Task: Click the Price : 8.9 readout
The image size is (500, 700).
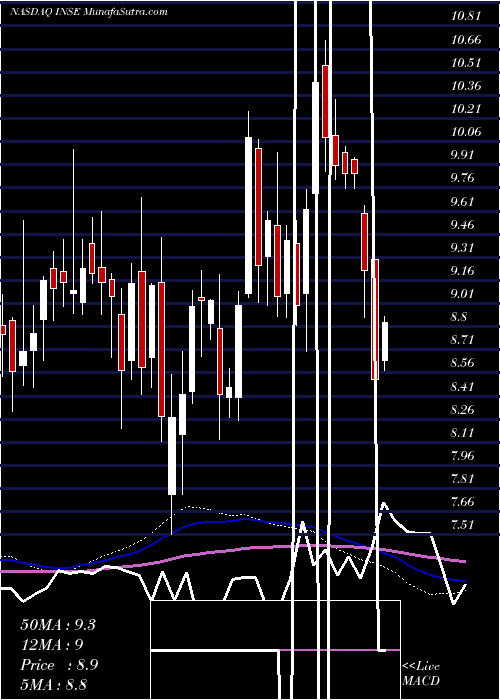Action: (59, 665)
